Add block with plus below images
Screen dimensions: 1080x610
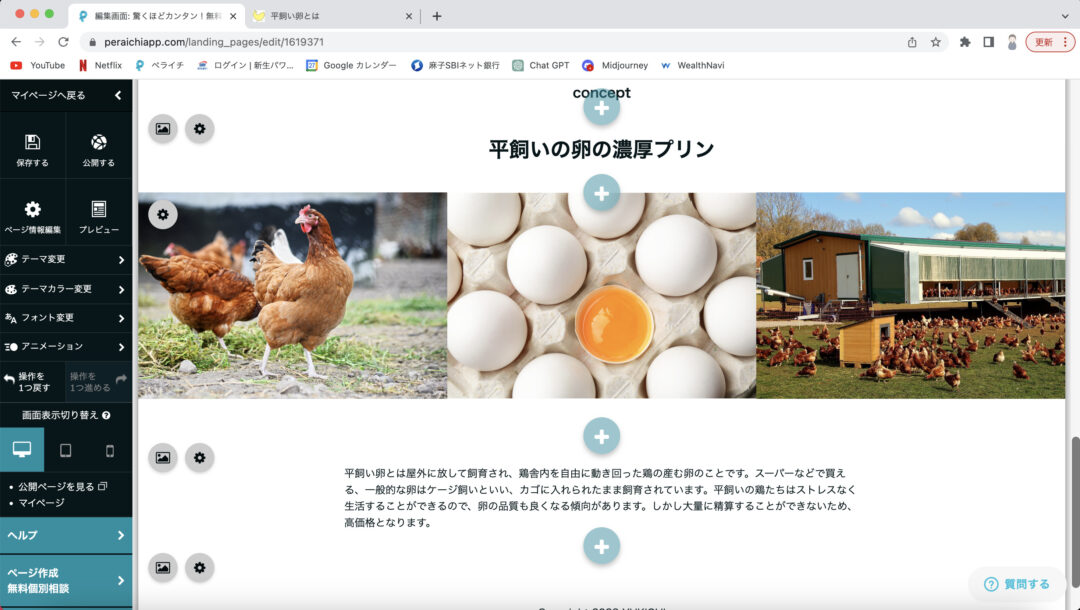(x=601, y=436)
